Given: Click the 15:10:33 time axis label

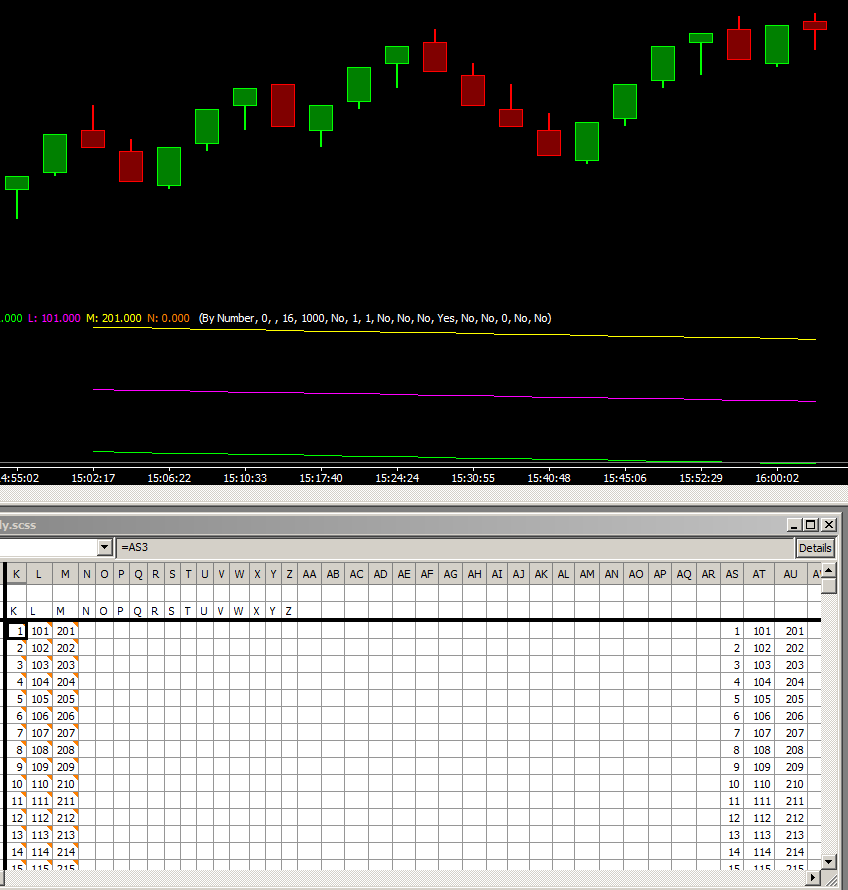Looking at the screenshot, I should [245, 478].
